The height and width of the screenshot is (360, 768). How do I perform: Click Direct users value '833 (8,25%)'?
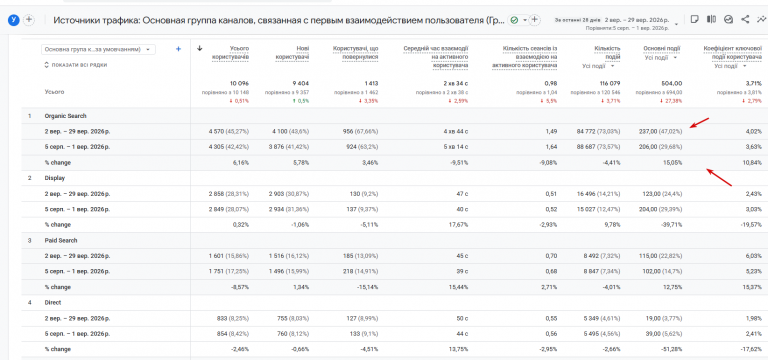point(233,318)
